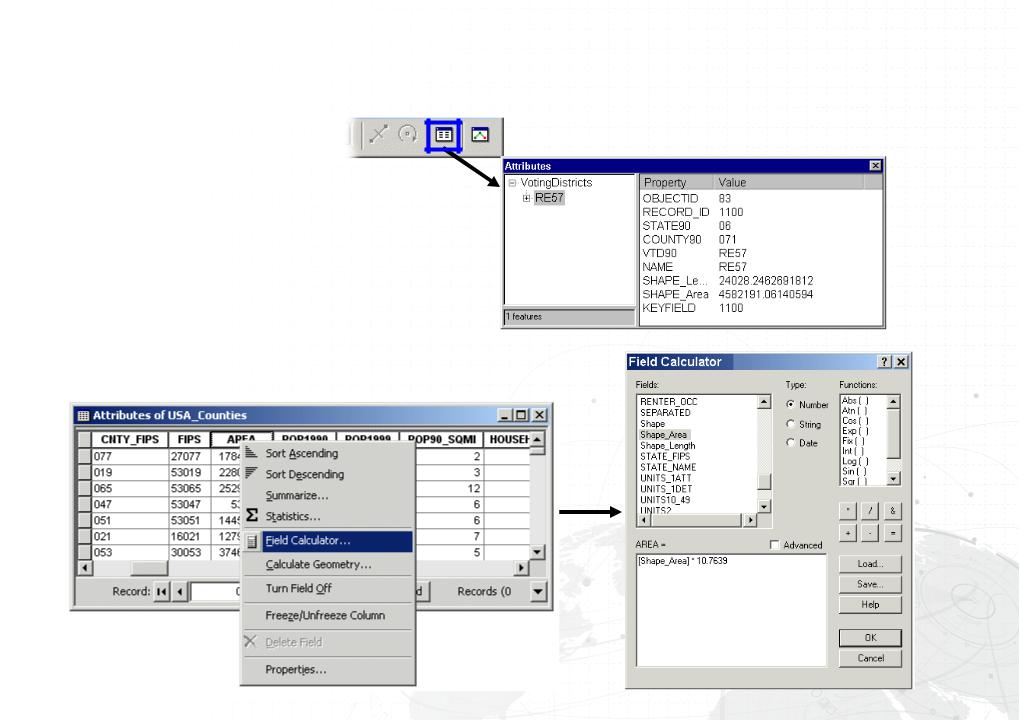
Task: Choose the split/crossed-lines tool in the toolbar
Action: (378, 134)
